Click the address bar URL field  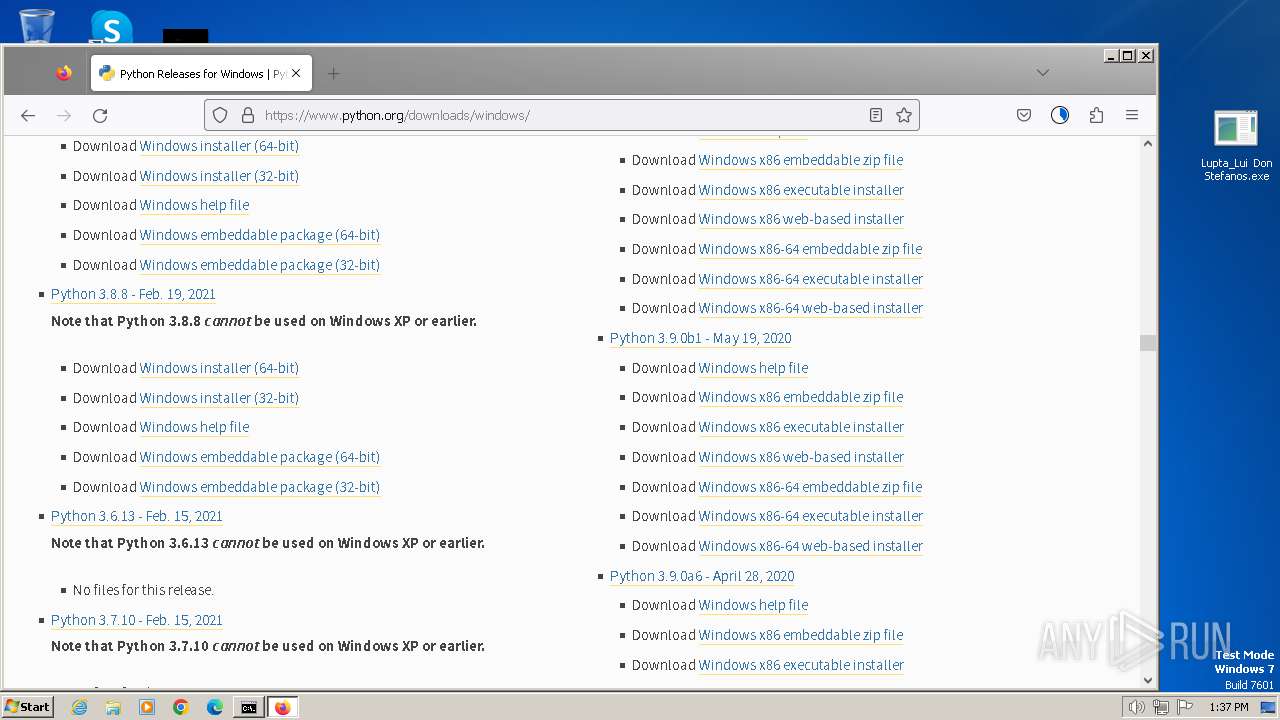560,115
